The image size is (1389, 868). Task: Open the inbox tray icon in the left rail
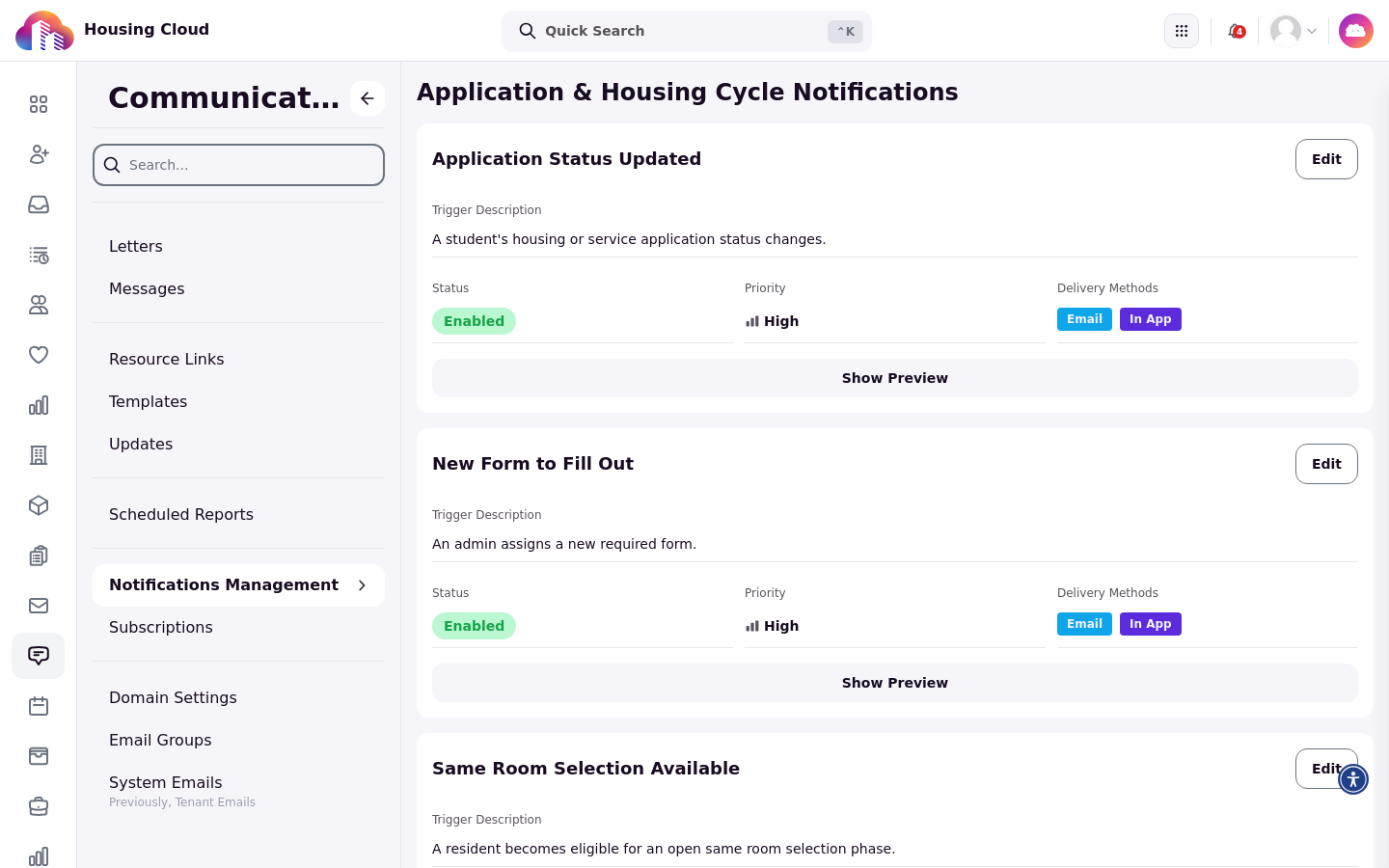[x=39, y=204]
